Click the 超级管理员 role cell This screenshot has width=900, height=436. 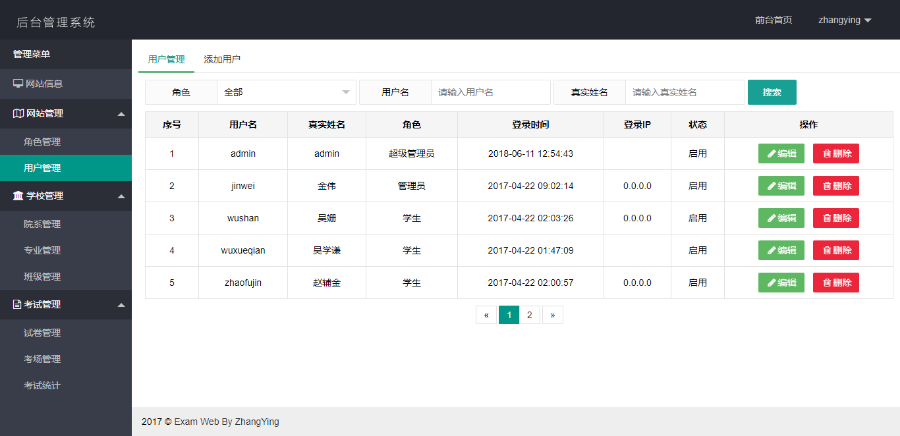pos(412,154)
